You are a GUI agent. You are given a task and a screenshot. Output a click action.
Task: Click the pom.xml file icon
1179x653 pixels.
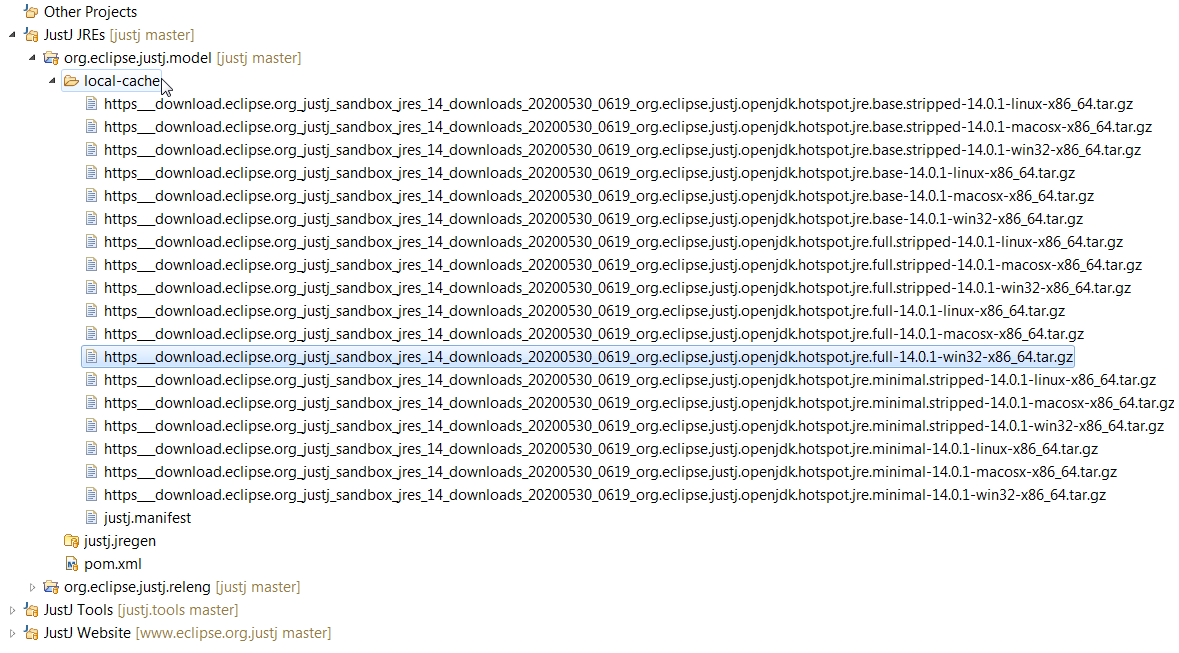71,564
